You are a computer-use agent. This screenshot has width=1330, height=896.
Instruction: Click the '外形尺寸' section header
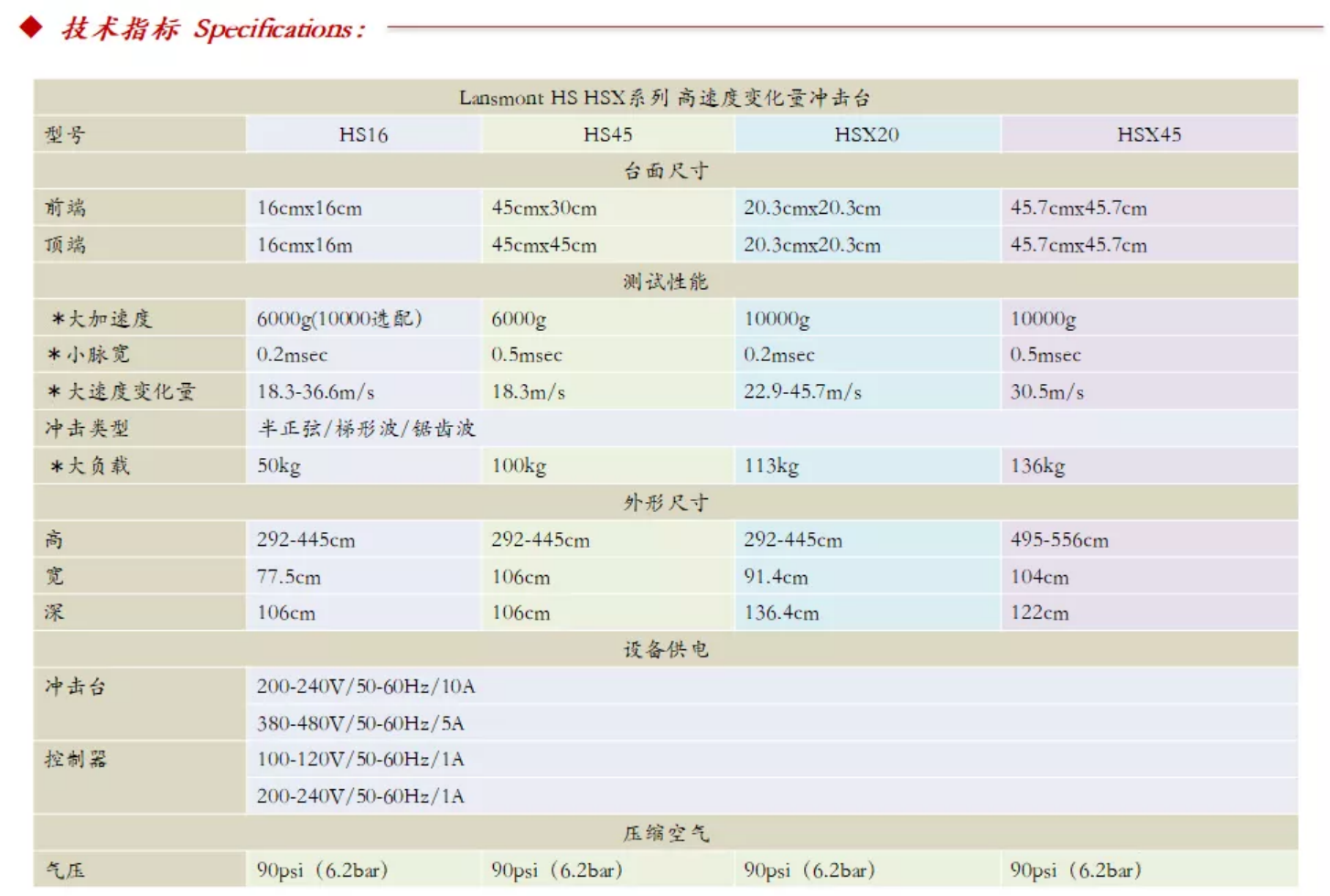coord(666,503)
